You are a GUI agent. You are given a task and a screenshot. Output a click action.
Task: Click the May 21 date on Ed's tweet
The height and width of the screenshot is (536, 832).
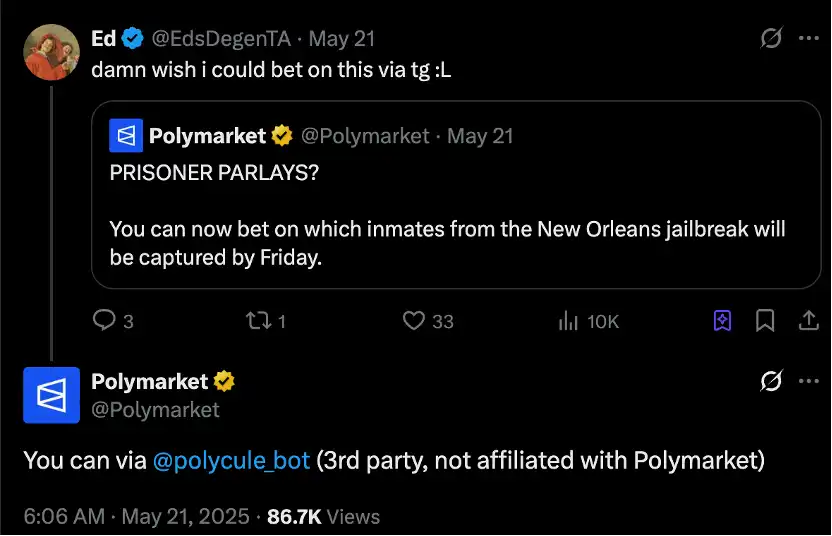342,39
